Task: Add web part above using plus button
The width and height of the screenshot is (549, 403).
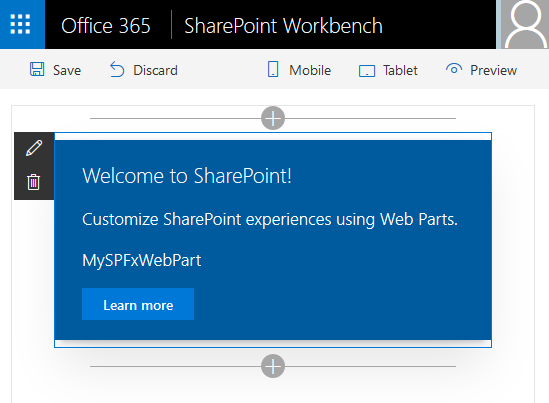Action: [273, 118]
